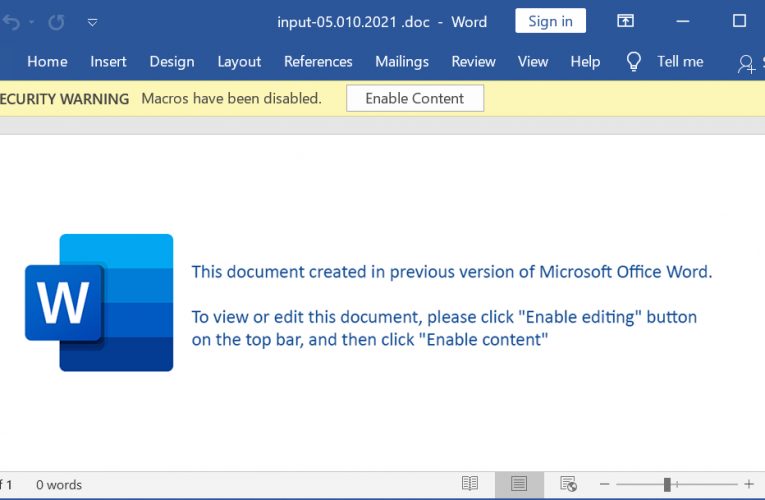765x500 pixels.
Task: Minimize the Word window
Action: tap(683, 21)
